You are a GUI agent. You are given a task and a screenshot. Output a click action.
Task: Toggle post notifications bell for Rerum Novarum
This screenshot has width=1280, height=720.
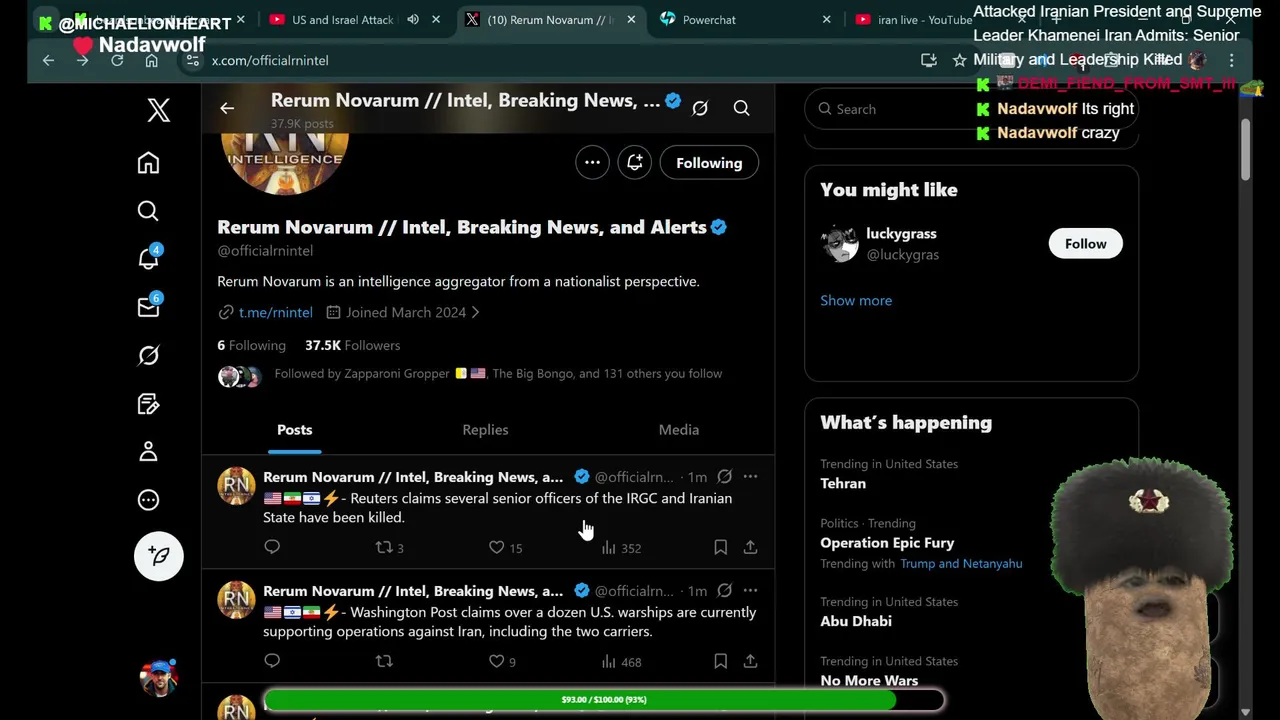tap(635, 163)
